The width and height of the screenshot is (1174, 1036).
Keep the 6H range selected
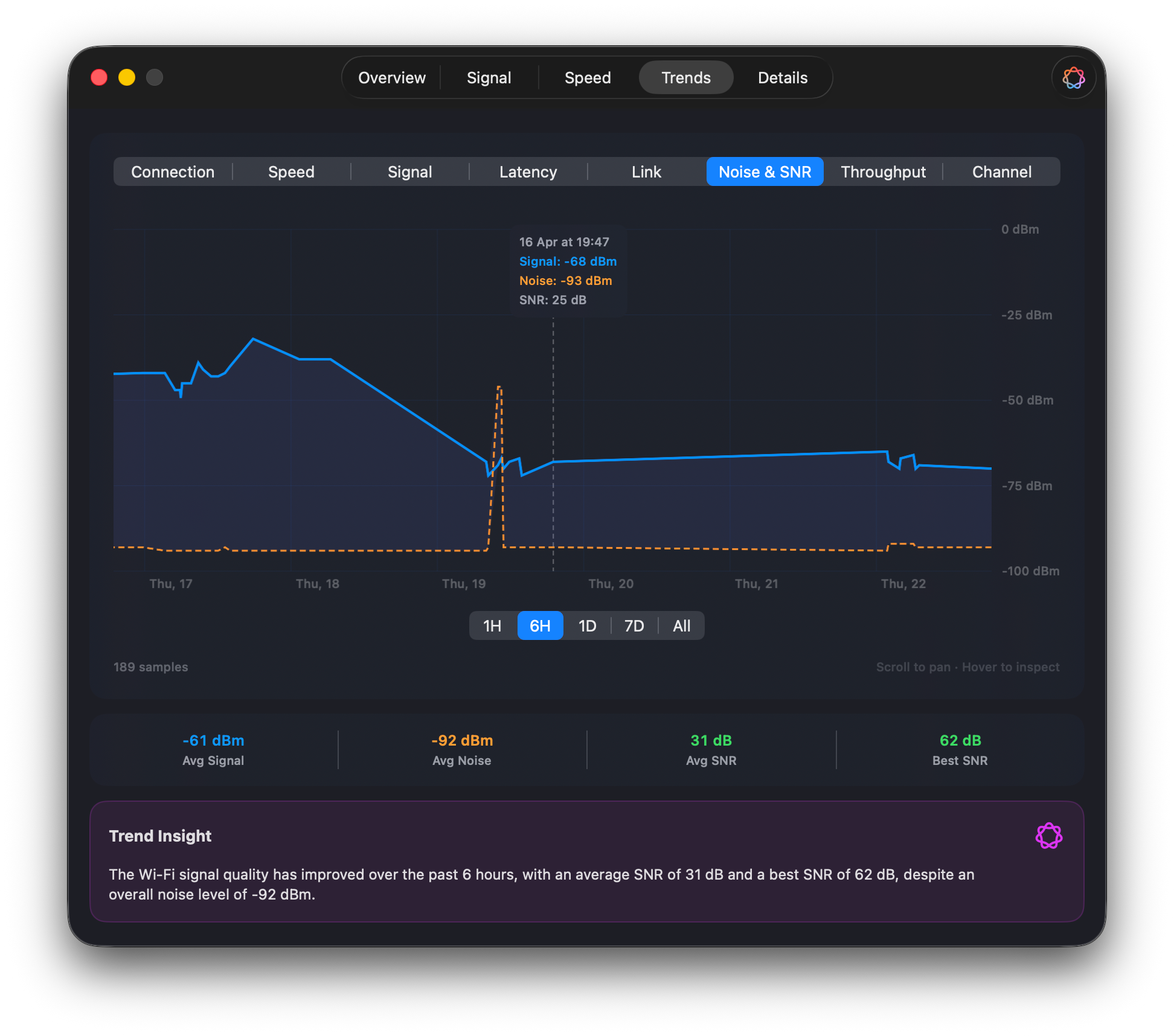coord(539,625)
